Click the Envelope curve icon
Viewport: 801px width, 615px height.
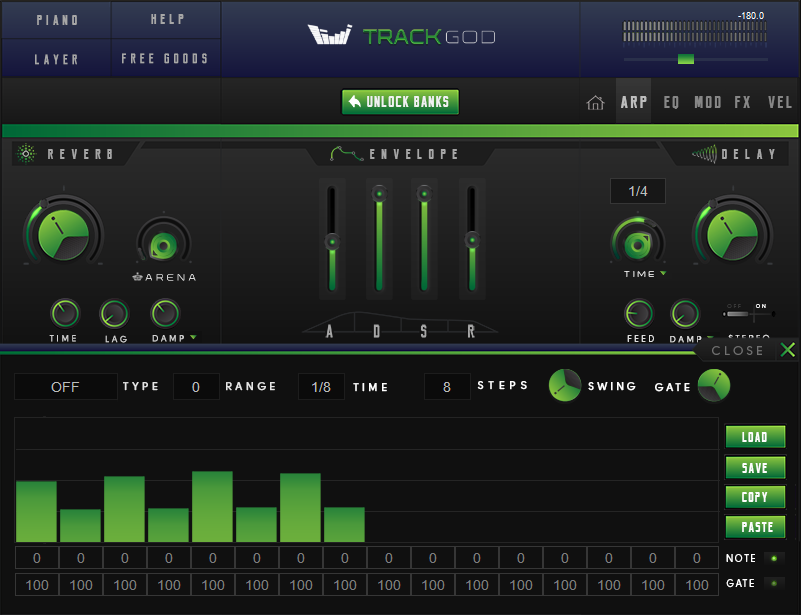tap(347, 153)
